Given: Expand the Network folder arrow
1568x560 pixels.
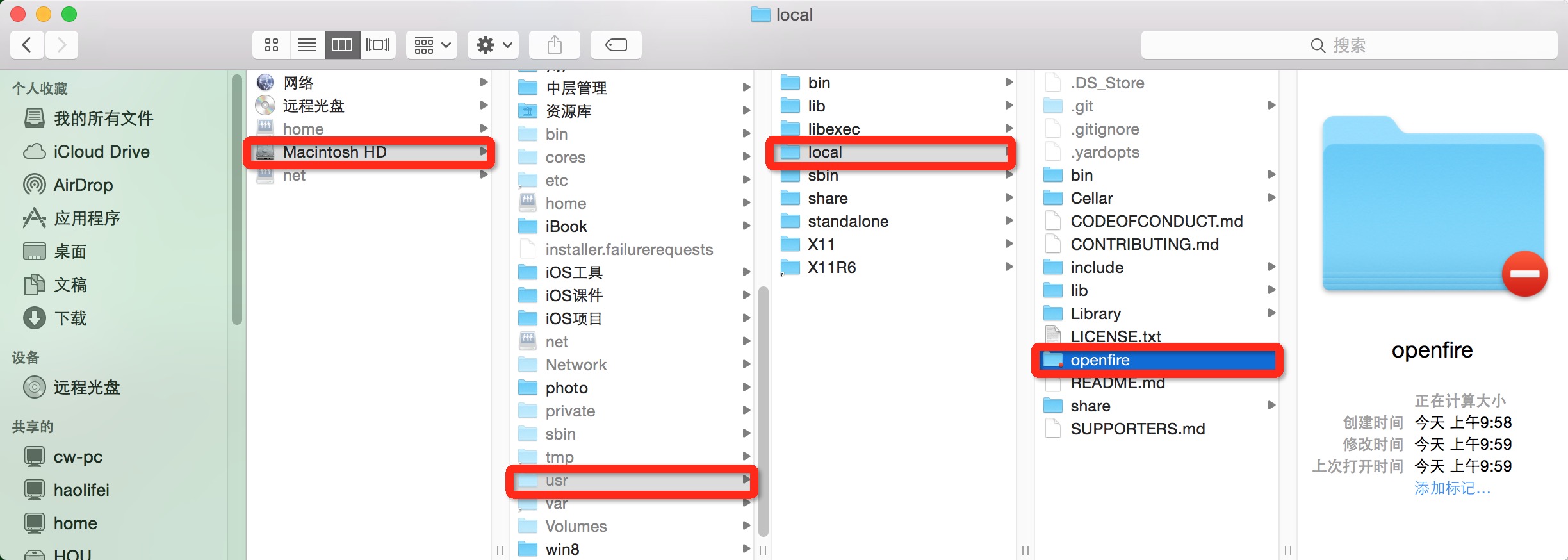Looking at the screenshot, I should pos(747,364).
